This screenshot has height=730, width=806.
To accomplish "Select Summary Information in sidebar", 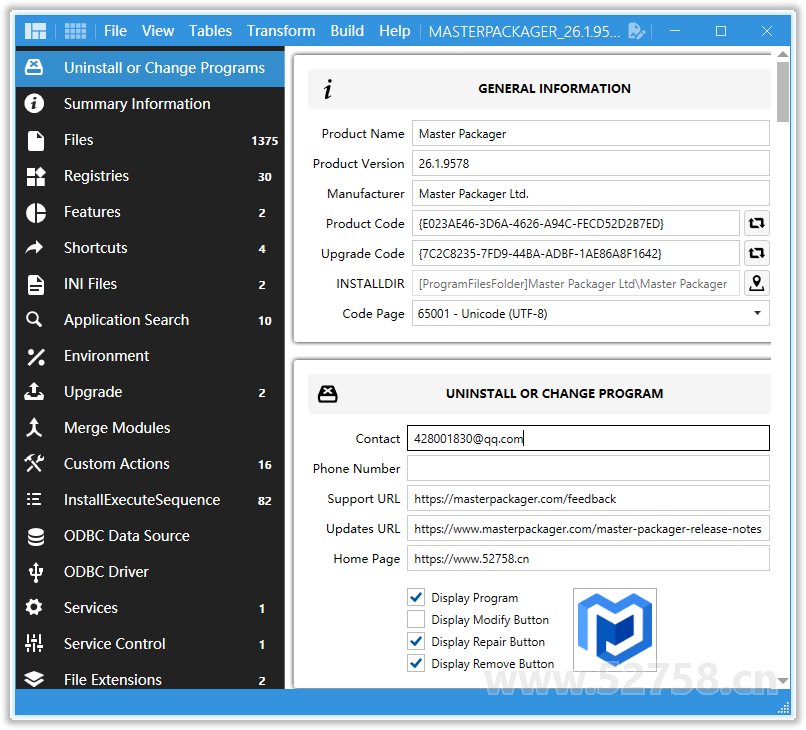I will (137, 104).
